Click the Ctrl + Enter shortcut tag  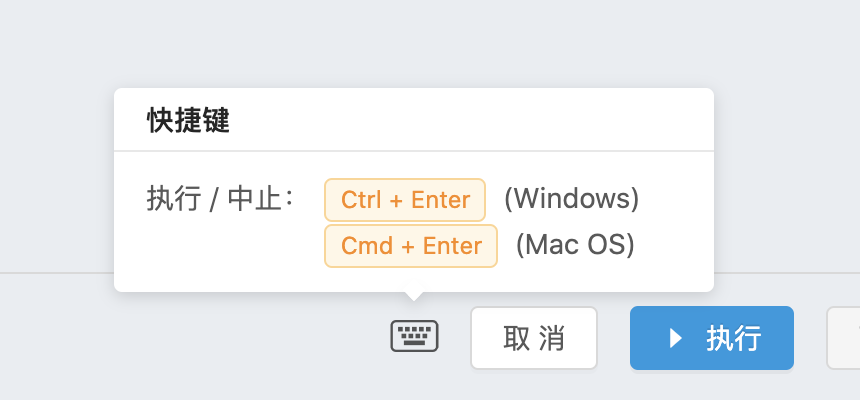405,200
